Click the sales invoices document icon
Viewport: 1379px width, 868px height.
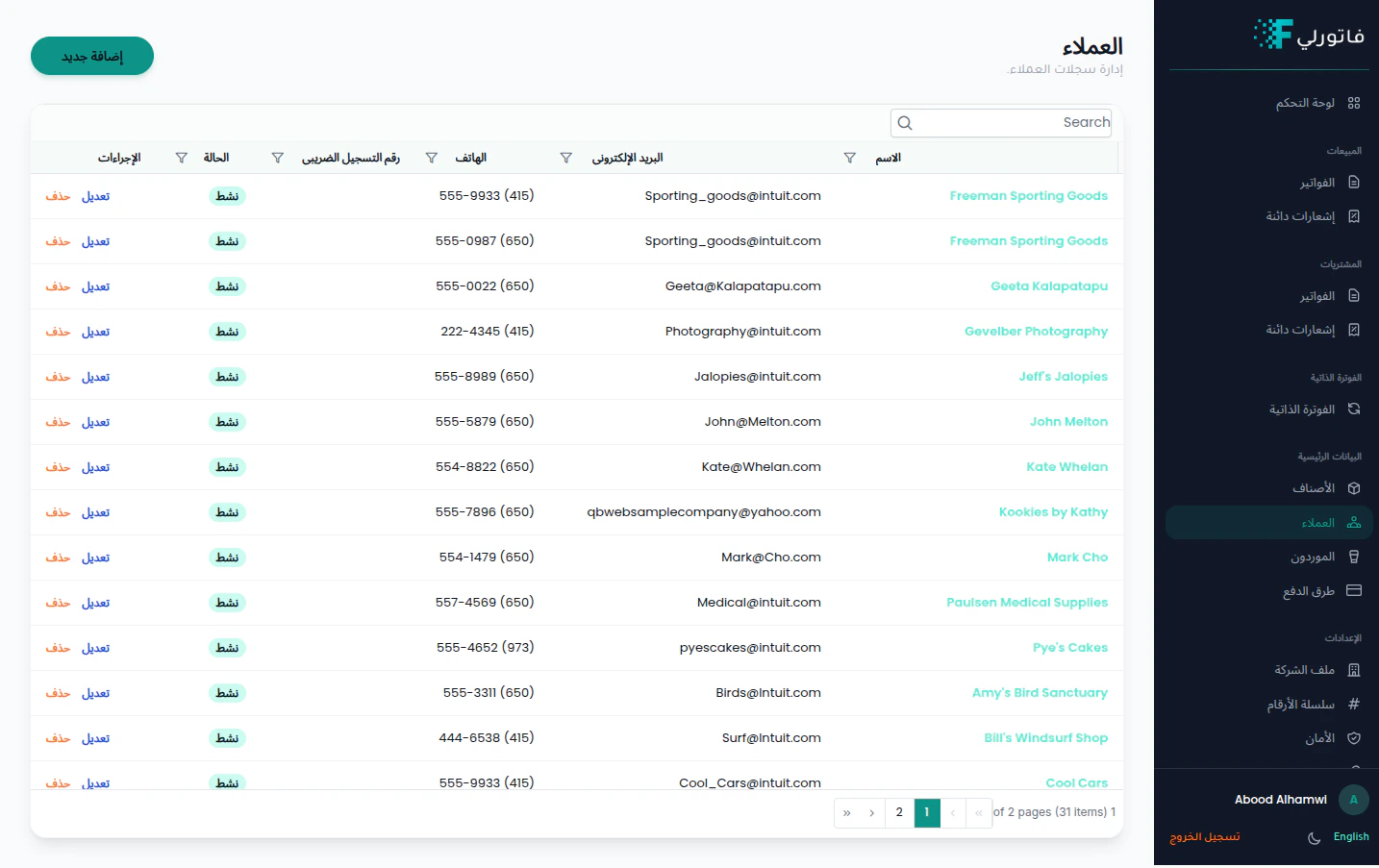pos(1354,183)
